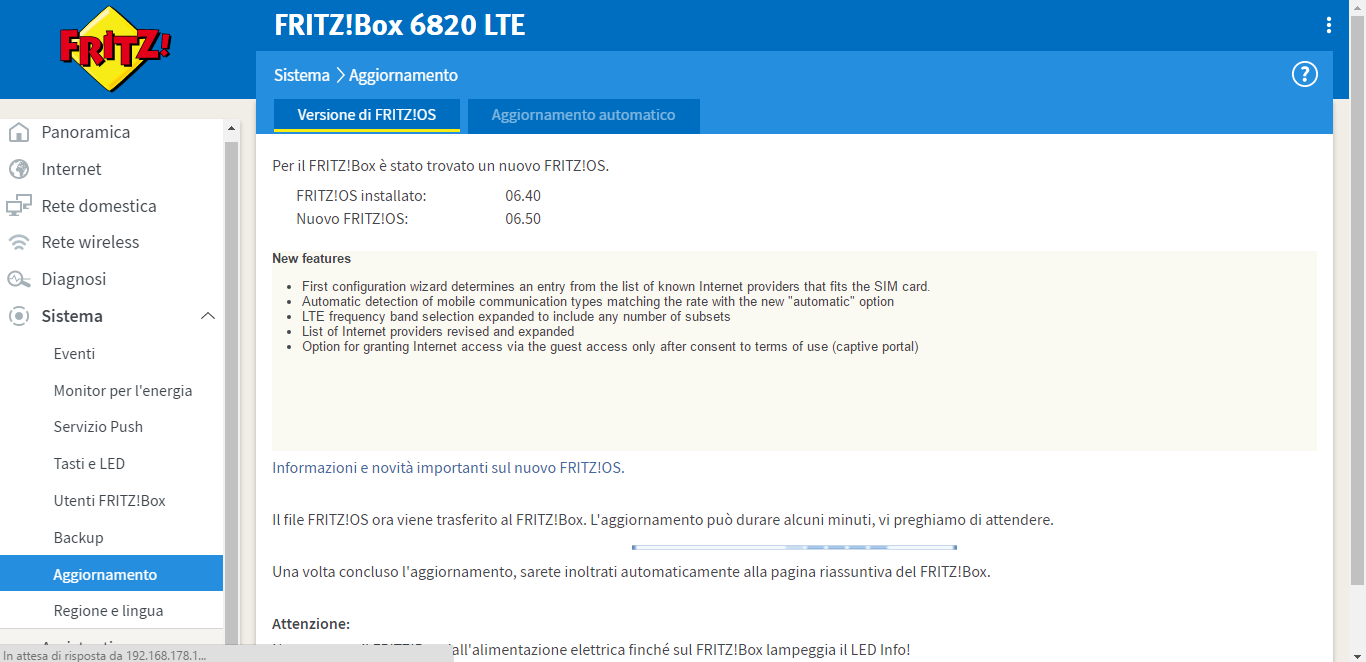Click the automatic detection feature line
Image resolution: width=1366 pixels, height=662 pixels.
pyautogui.click(x=598, y=302)
